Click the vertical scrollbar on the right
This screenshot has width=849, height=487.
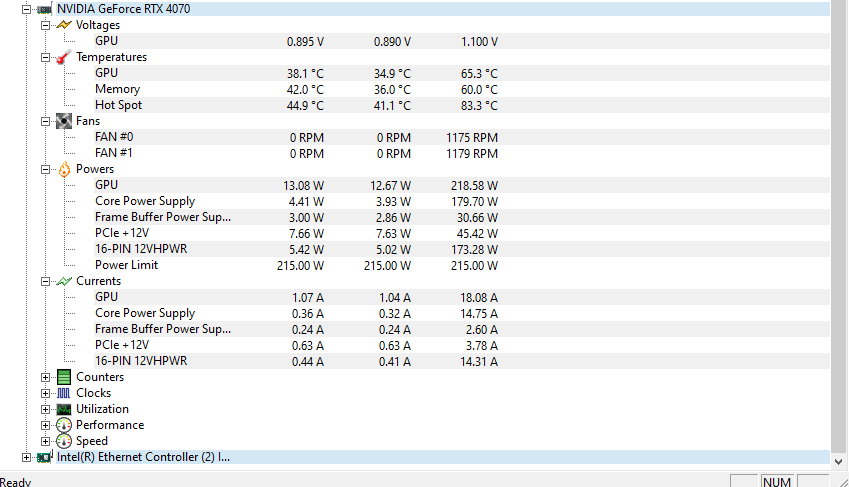pos(839,230)
